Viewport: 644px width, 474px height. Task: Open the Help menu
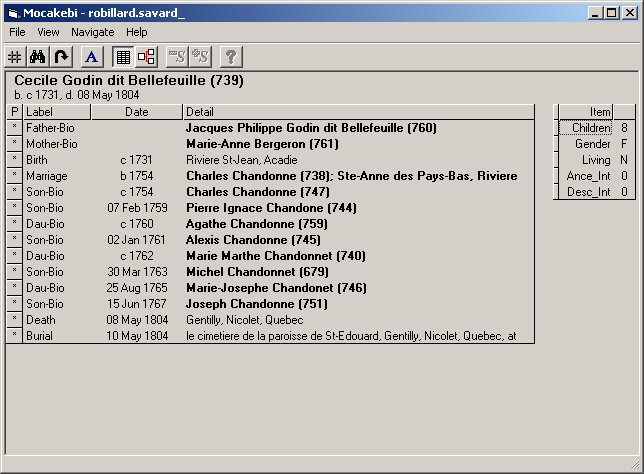point(136,32)
